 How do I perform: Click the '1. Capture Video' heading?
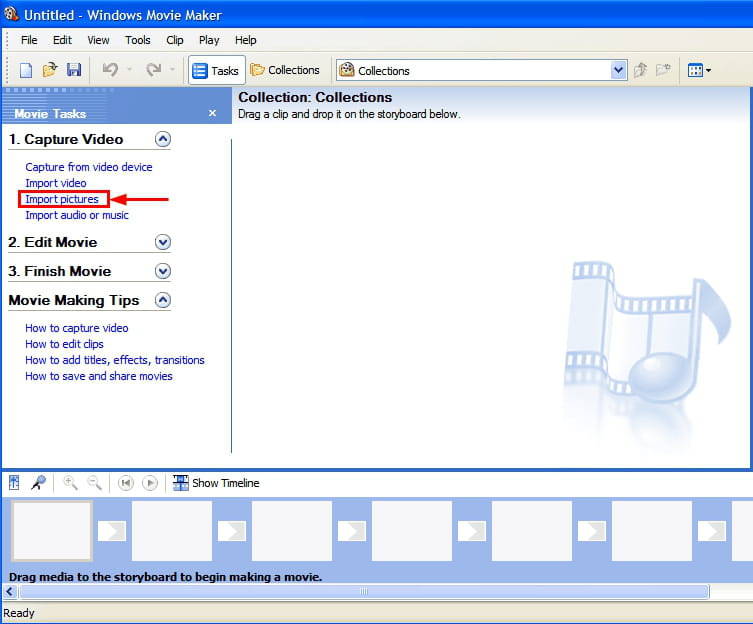tap(66, 139)
